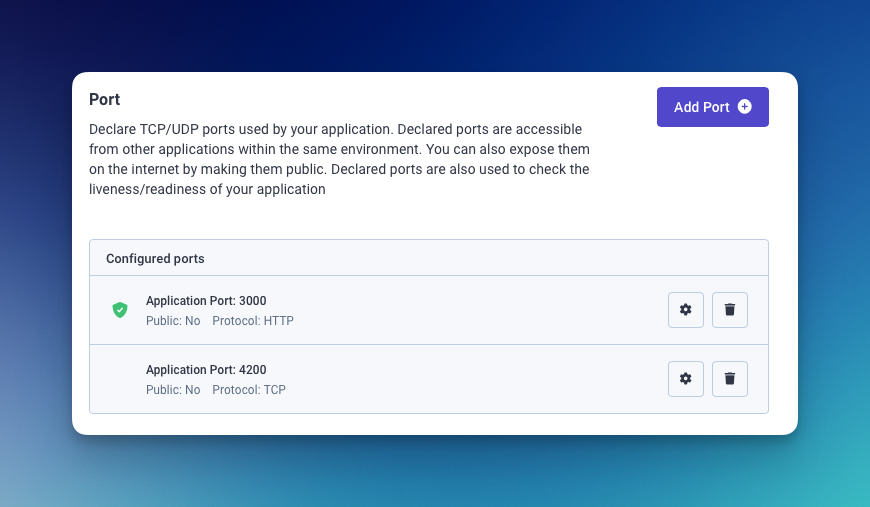Click "Public: No" under port 3000
The width and height of the screenshot is (870, 507).
point(173,321)
